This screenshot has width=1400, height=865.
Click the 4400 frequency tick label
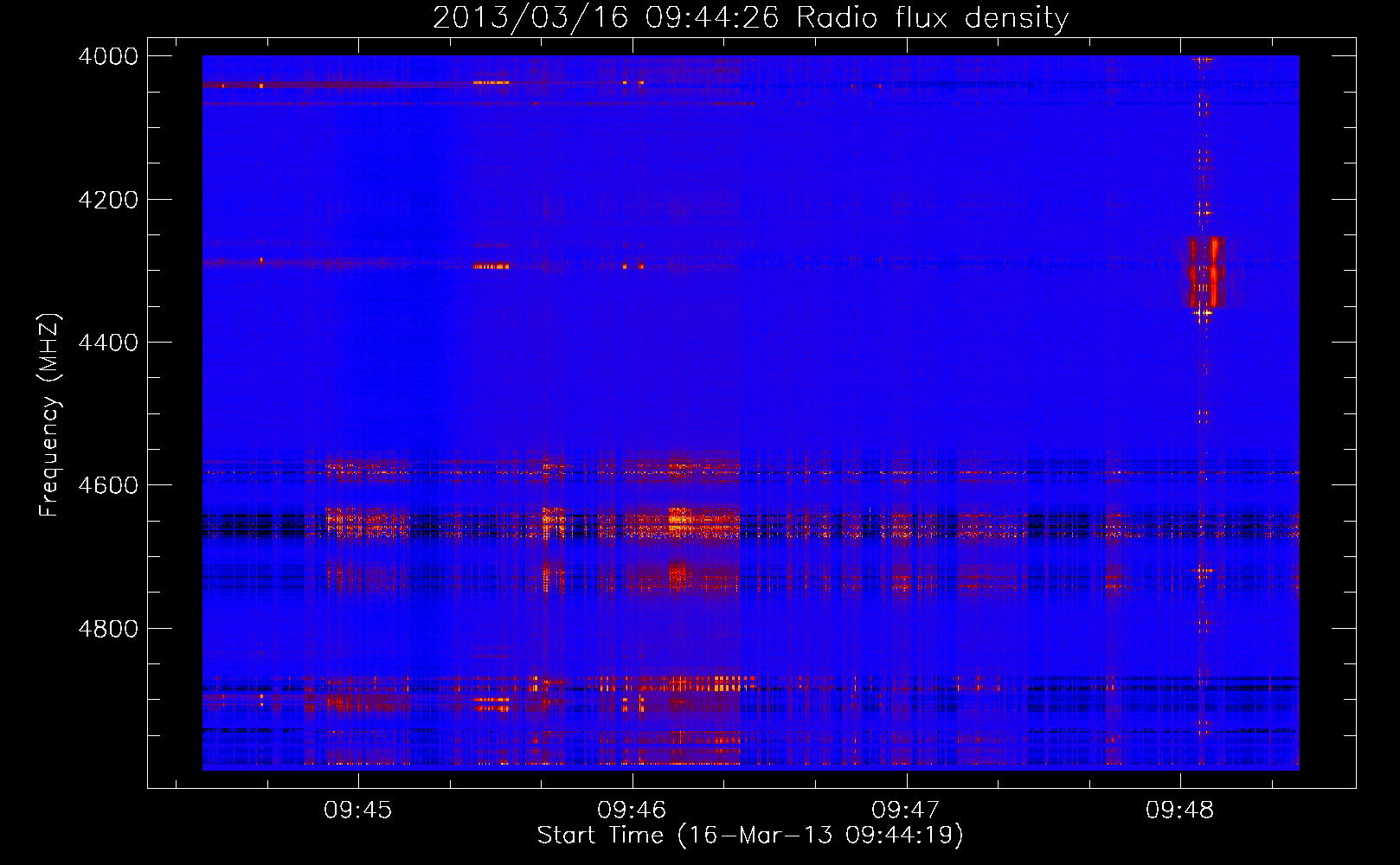[108, 343]
